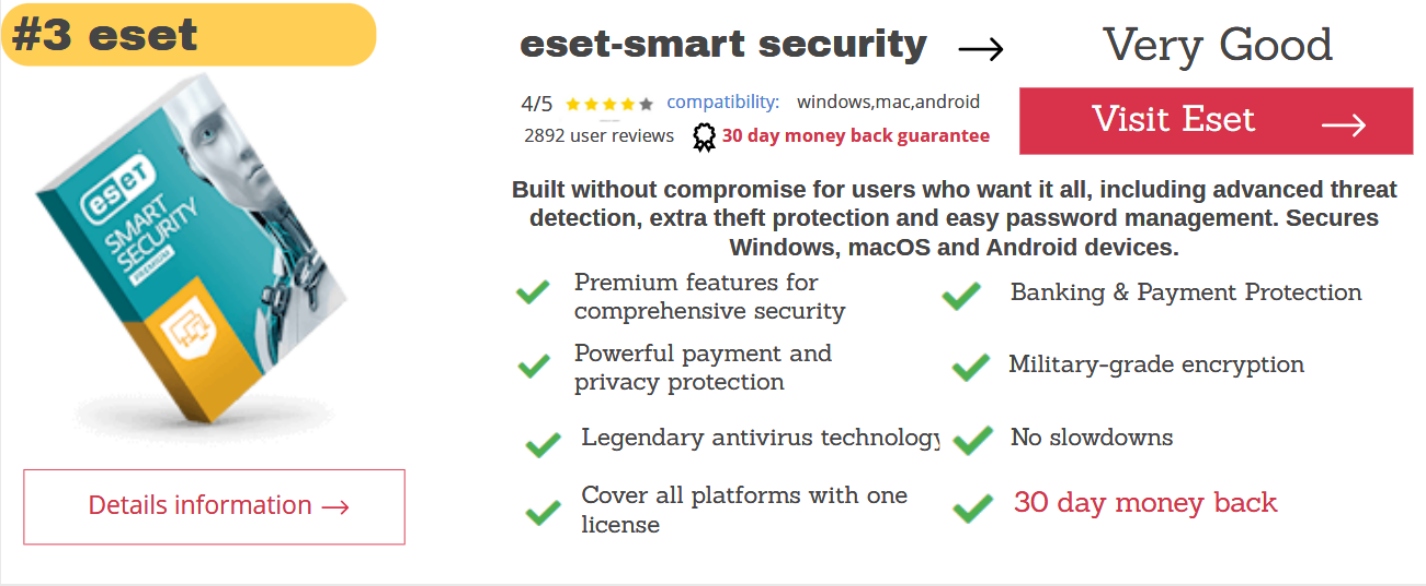Click the money back guarantee ribbon badge
This screenshot has width=1426, height=586.
[704, 137]
